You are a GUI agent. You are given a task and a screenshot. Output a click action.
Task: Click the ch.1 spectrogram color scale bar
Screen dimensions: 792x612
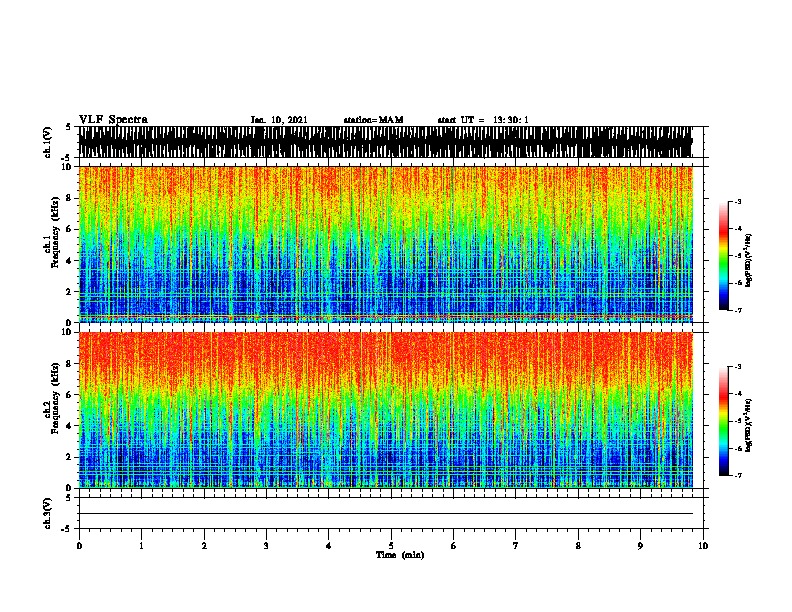[x=723, y=256]
